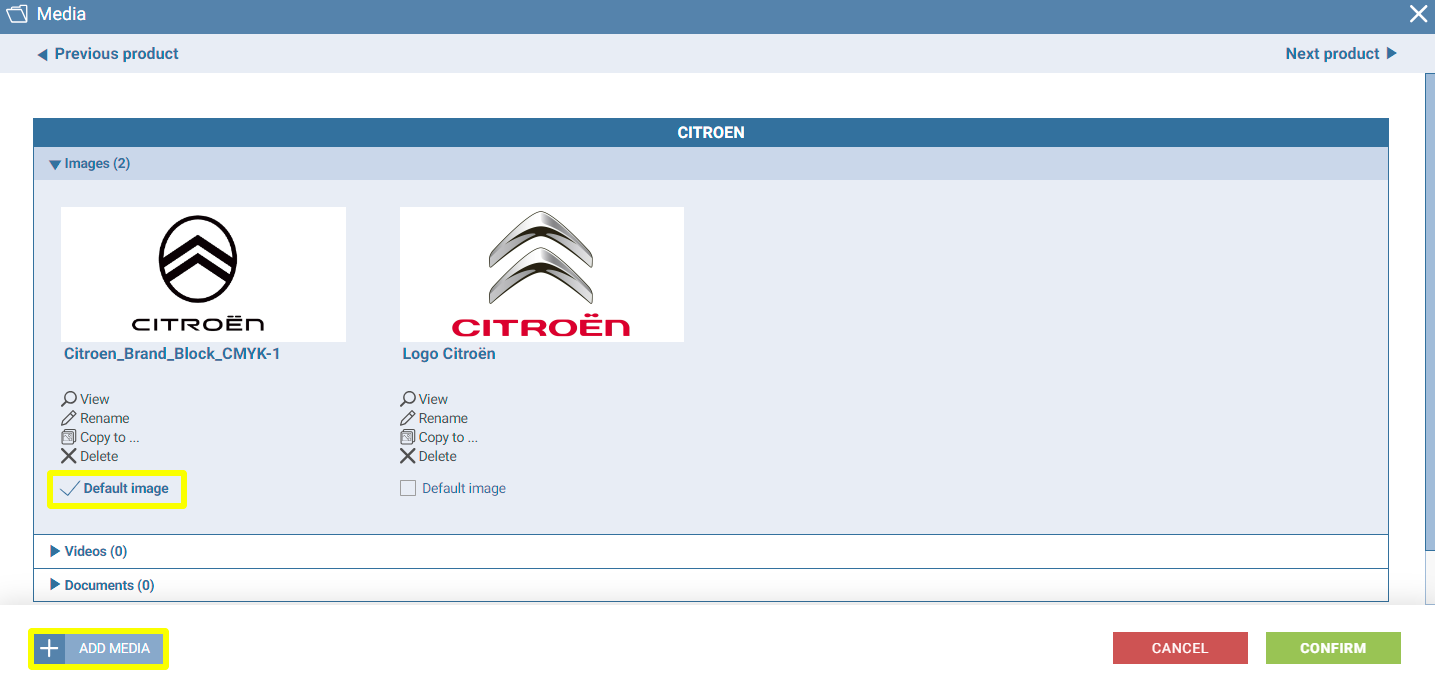This screenshot has width=1435, height=691.
Task: Click the Citroen_Brand_Block_CMYK-1 file name
Action: (x=172, y=354)
